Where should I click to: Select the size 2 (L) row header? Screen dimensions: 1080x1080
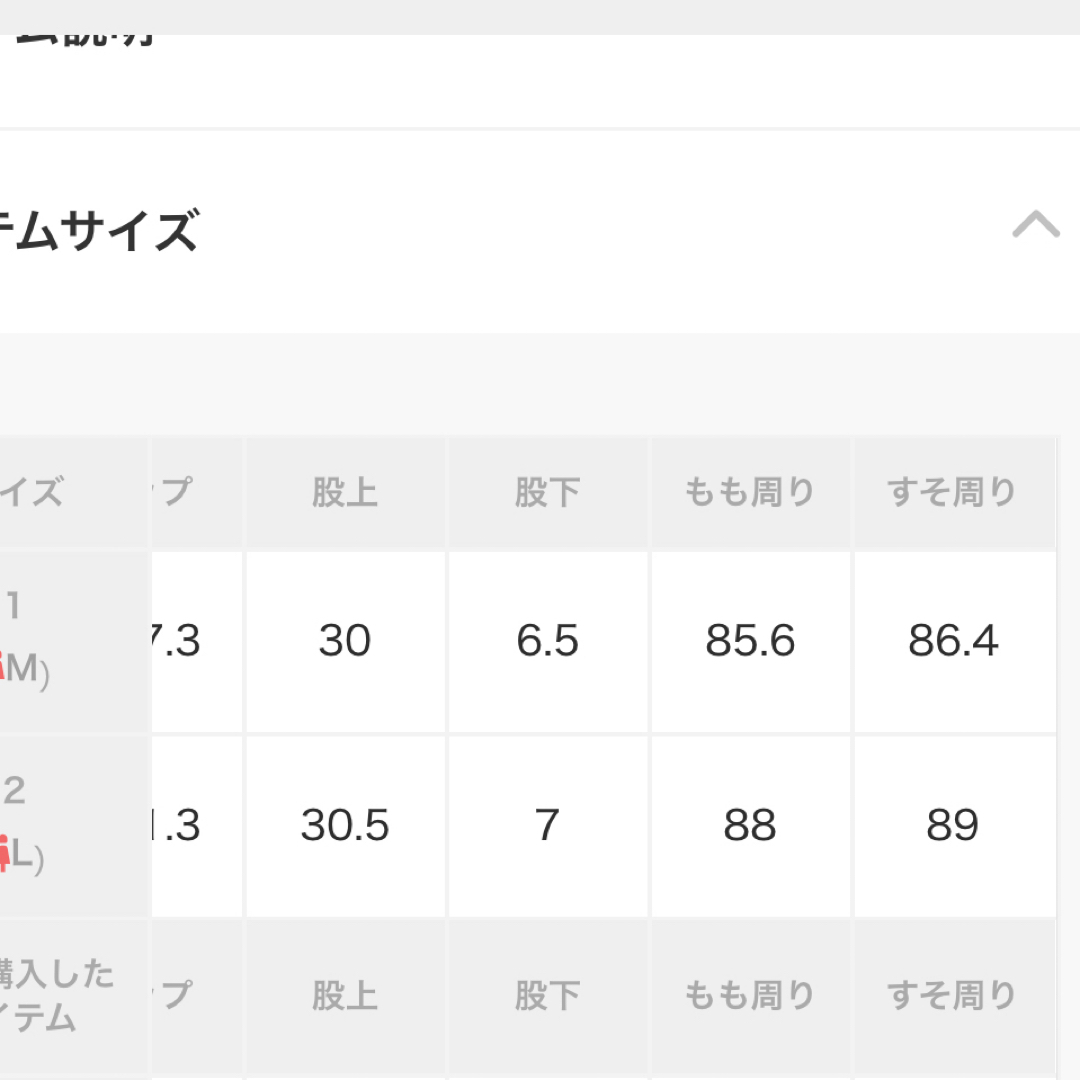coord(75,827)
